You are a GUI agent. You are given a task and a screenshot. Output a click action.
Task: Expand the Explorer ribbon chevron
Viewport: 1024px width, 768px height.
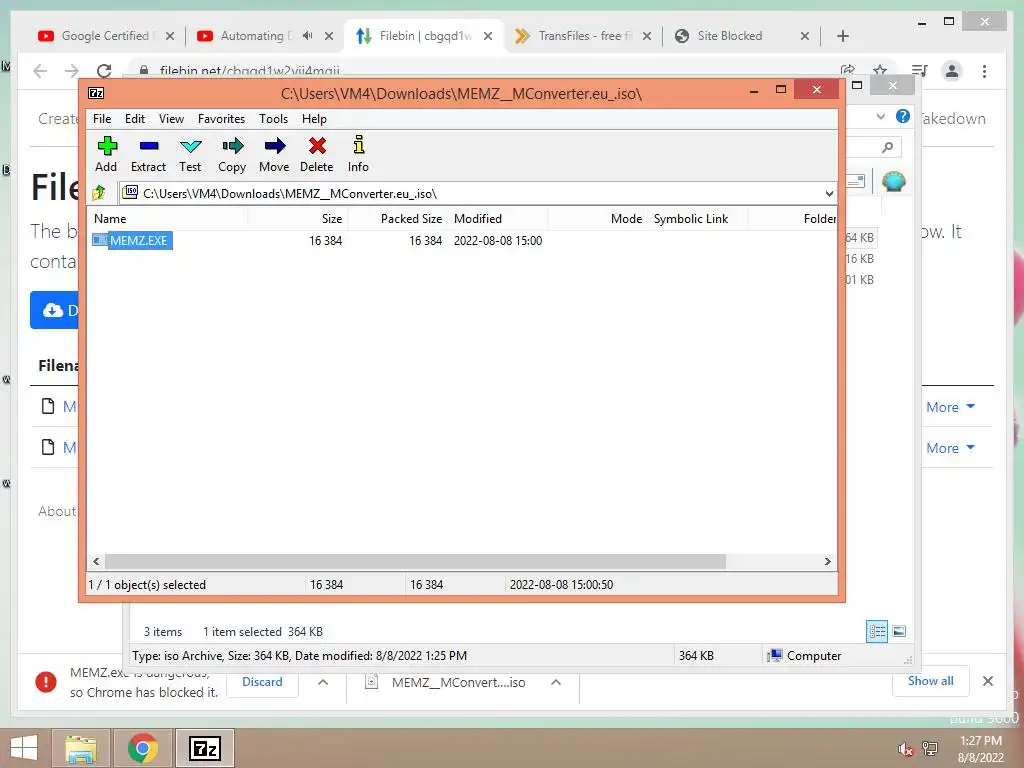tap(880, 117)
